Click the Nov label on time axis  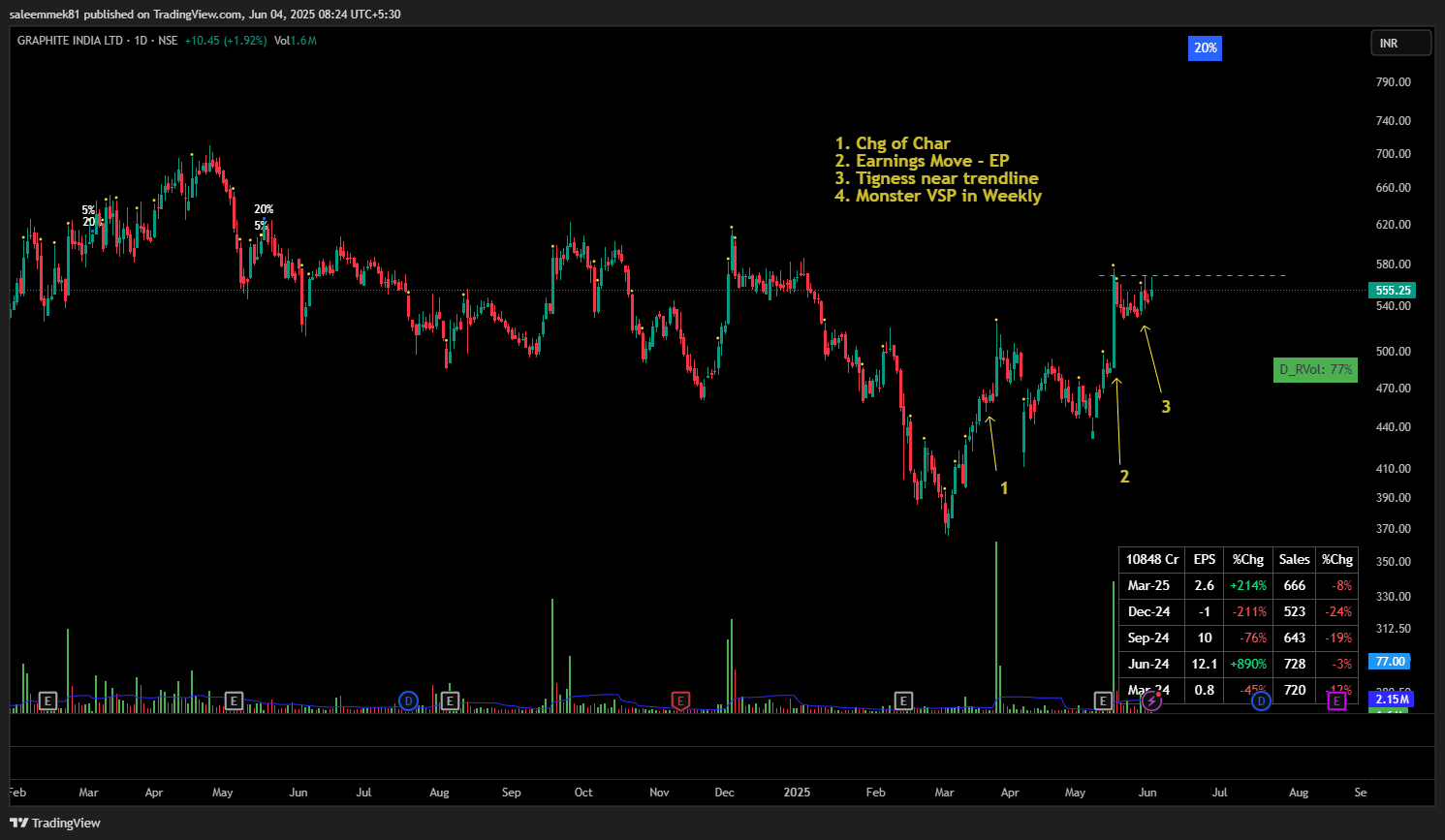(x=659, y=793)
